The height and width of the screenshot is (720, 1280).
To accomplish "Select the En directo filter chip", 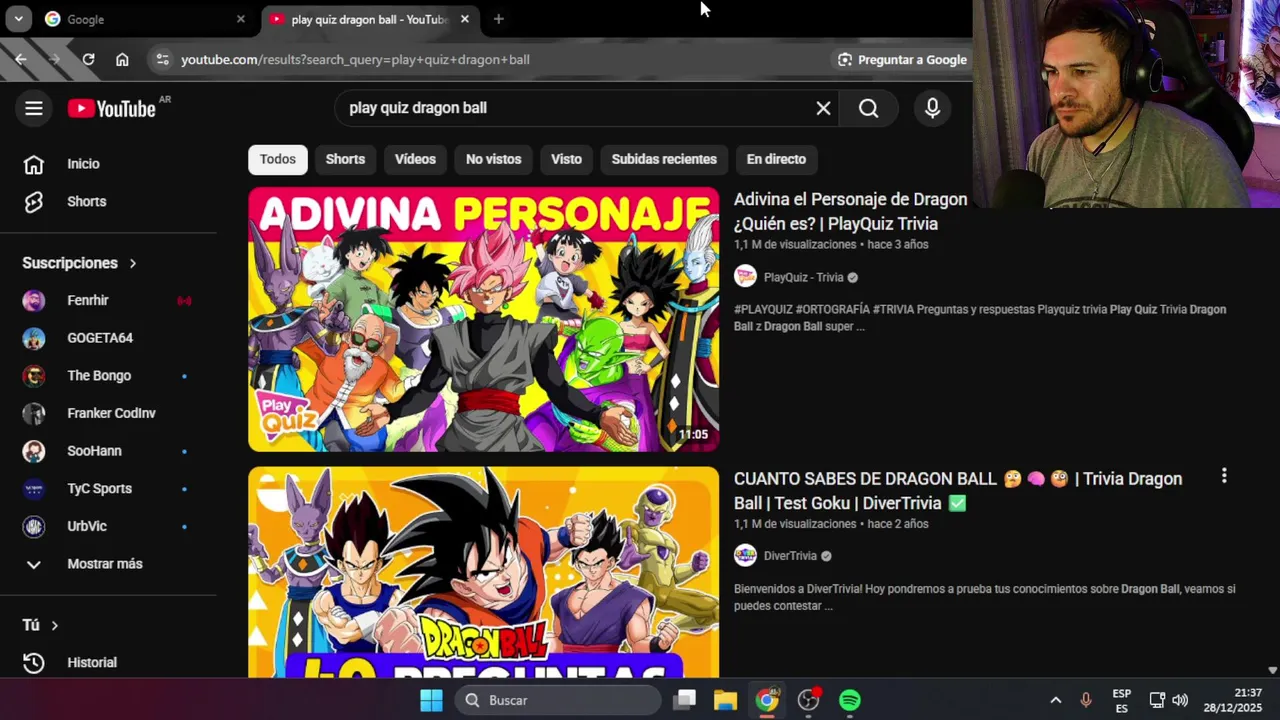I will click(776, 159).
